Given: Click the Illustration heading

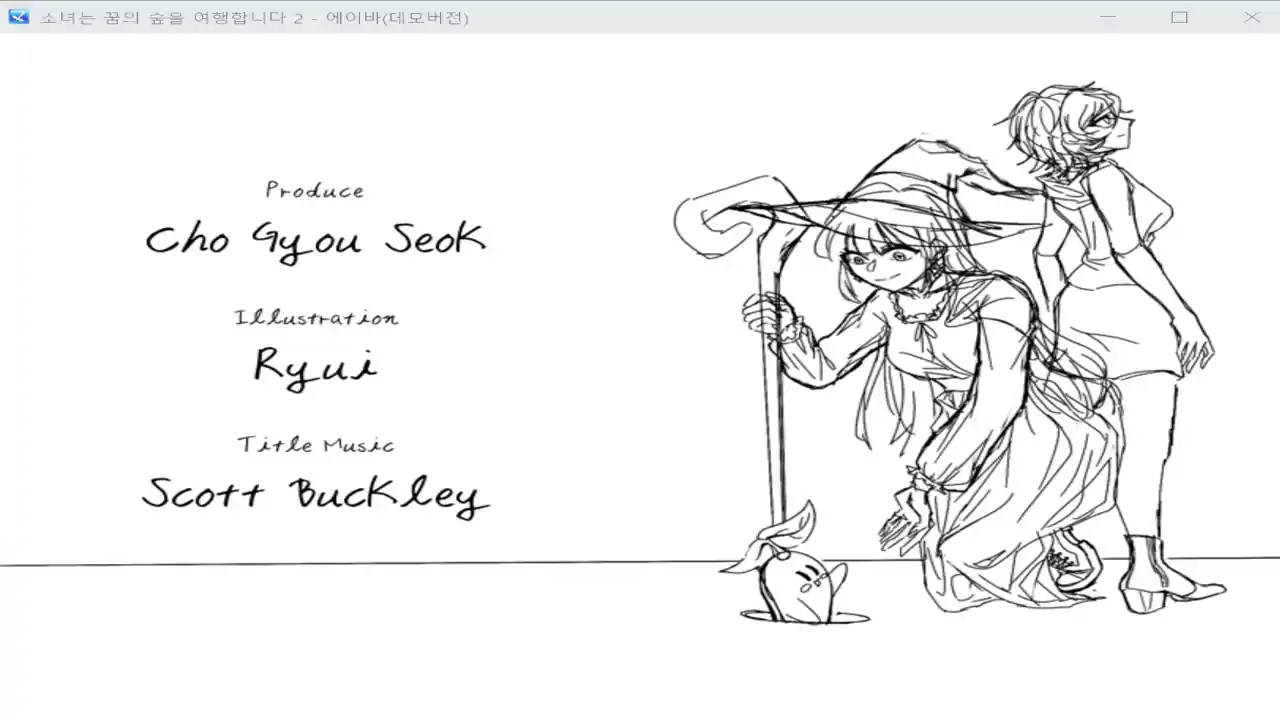Looking at the screenshot, I should click(316, 318).
